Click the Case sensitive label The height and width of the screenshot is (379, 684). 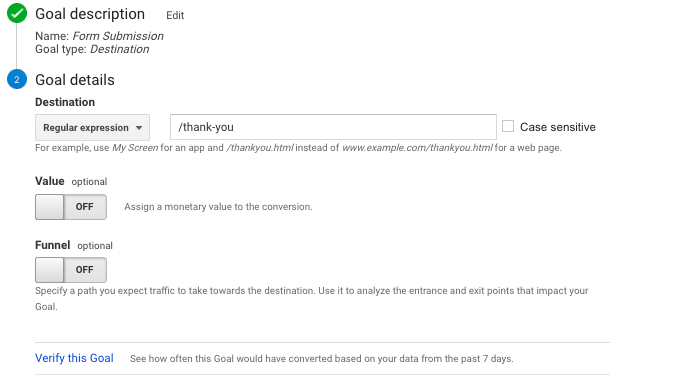click(x=557, y=127)
